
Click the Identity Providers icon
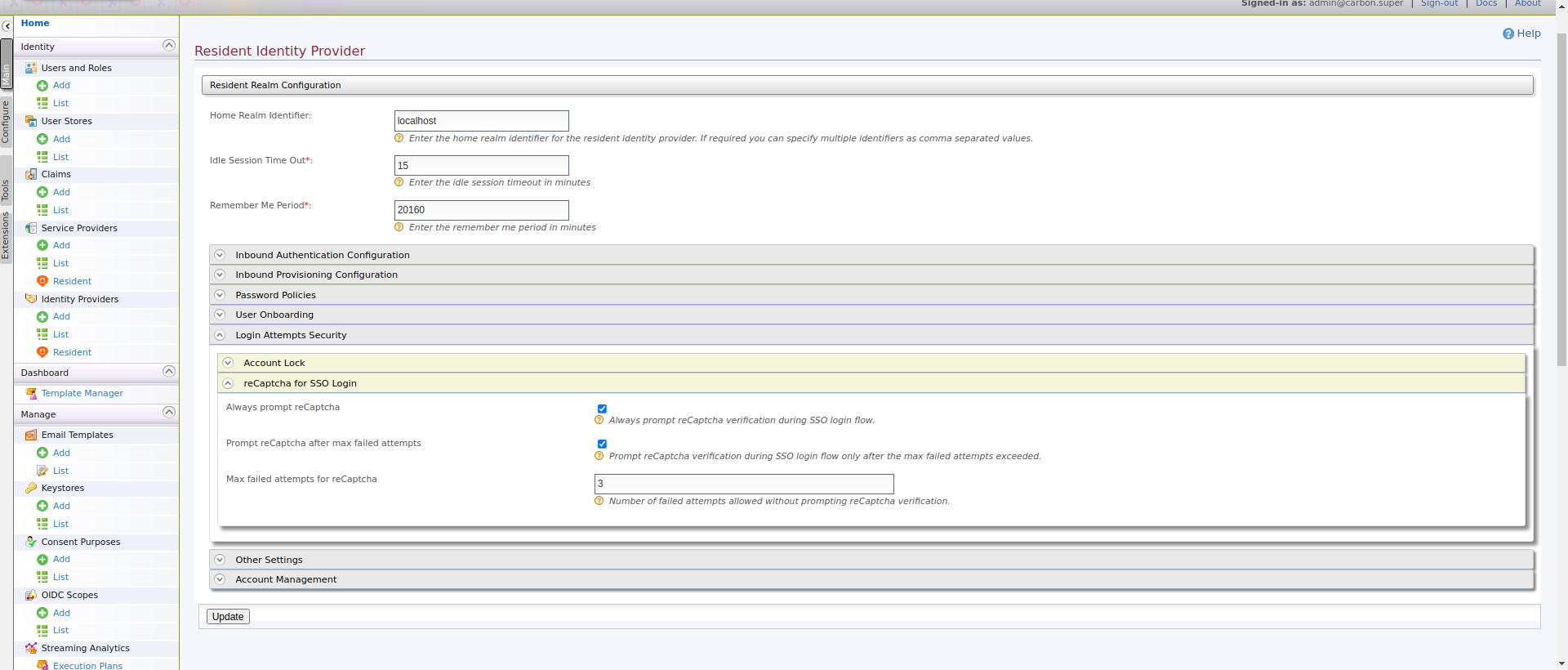click(x=31, y=299)
